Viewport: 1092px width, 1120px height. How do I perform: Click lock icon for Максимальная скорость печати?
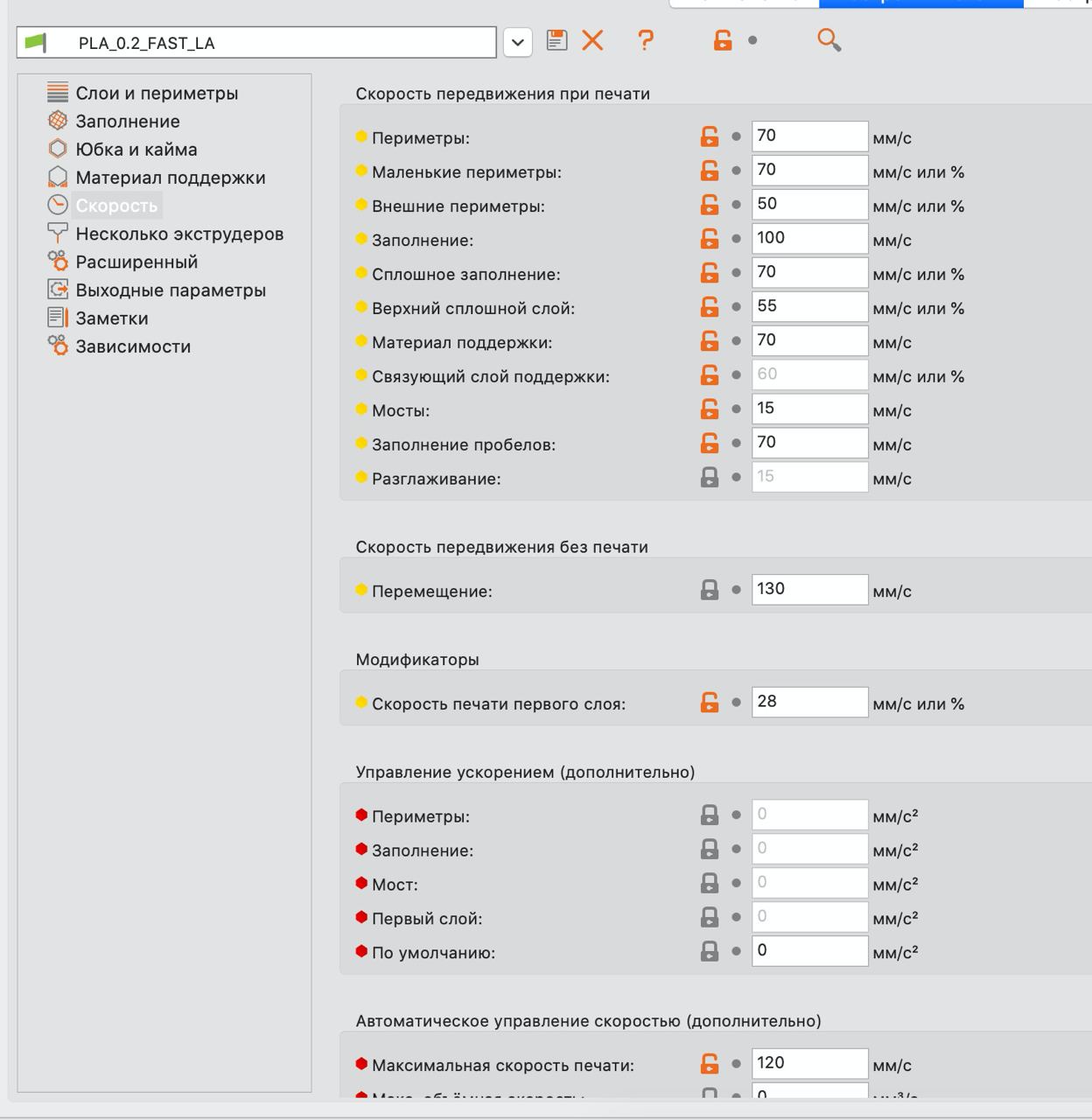[x=709, y=1064]
